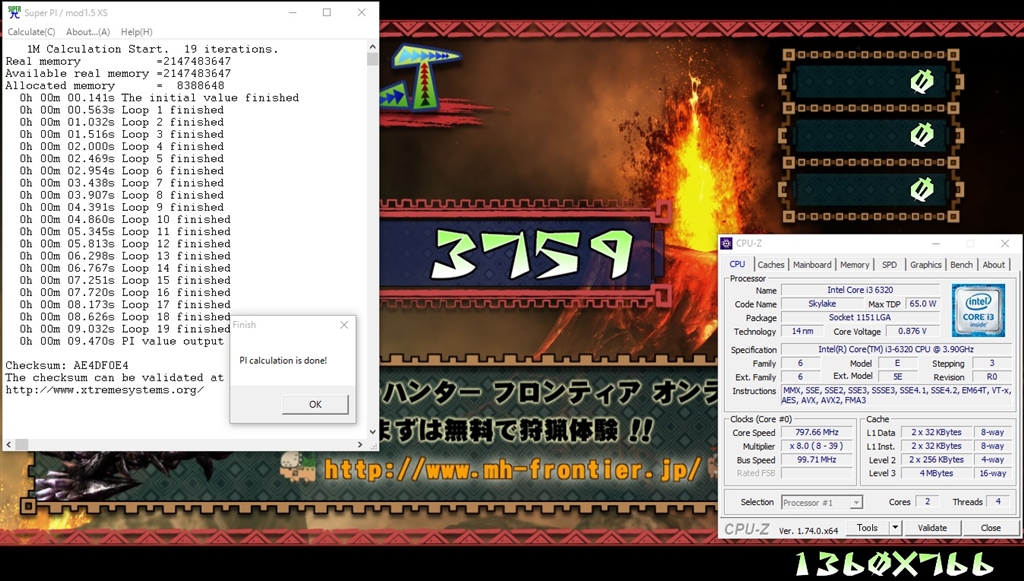Click the Close button in CPU-Z

pyautogui.click(x=990, y=528)
